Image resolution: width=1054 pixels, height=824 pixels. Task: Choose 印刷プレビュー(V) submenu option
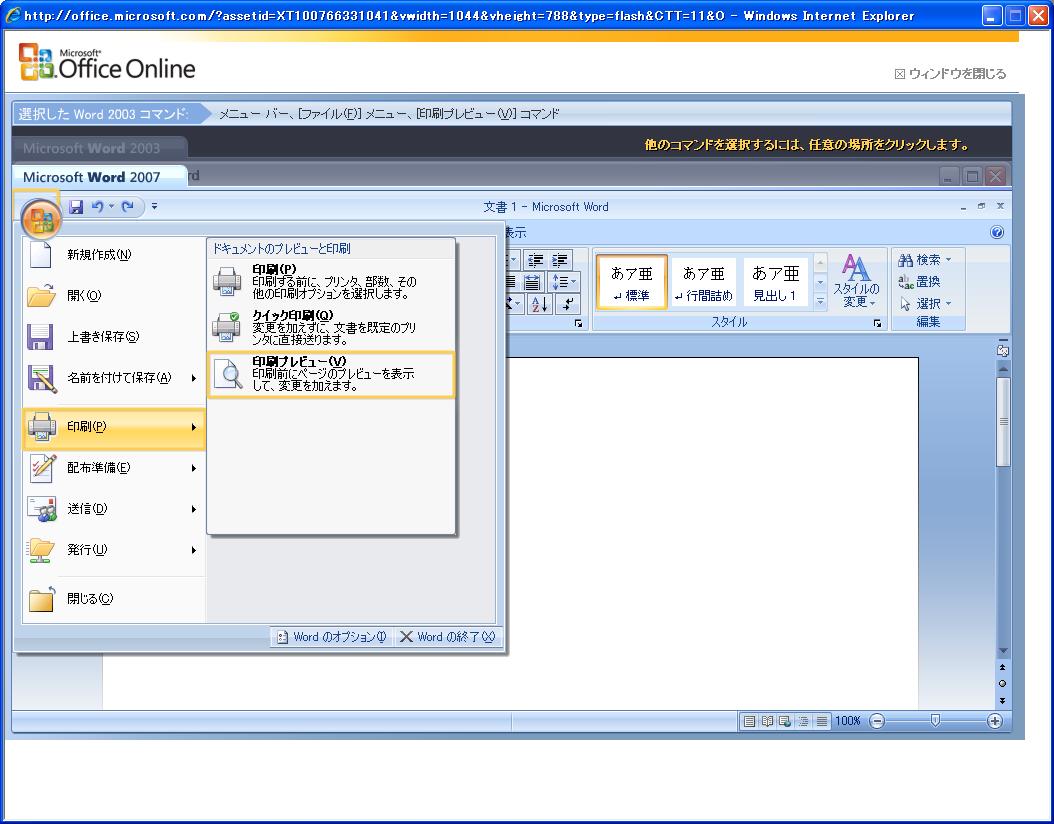pyautogui.click(x=331, y=374)
